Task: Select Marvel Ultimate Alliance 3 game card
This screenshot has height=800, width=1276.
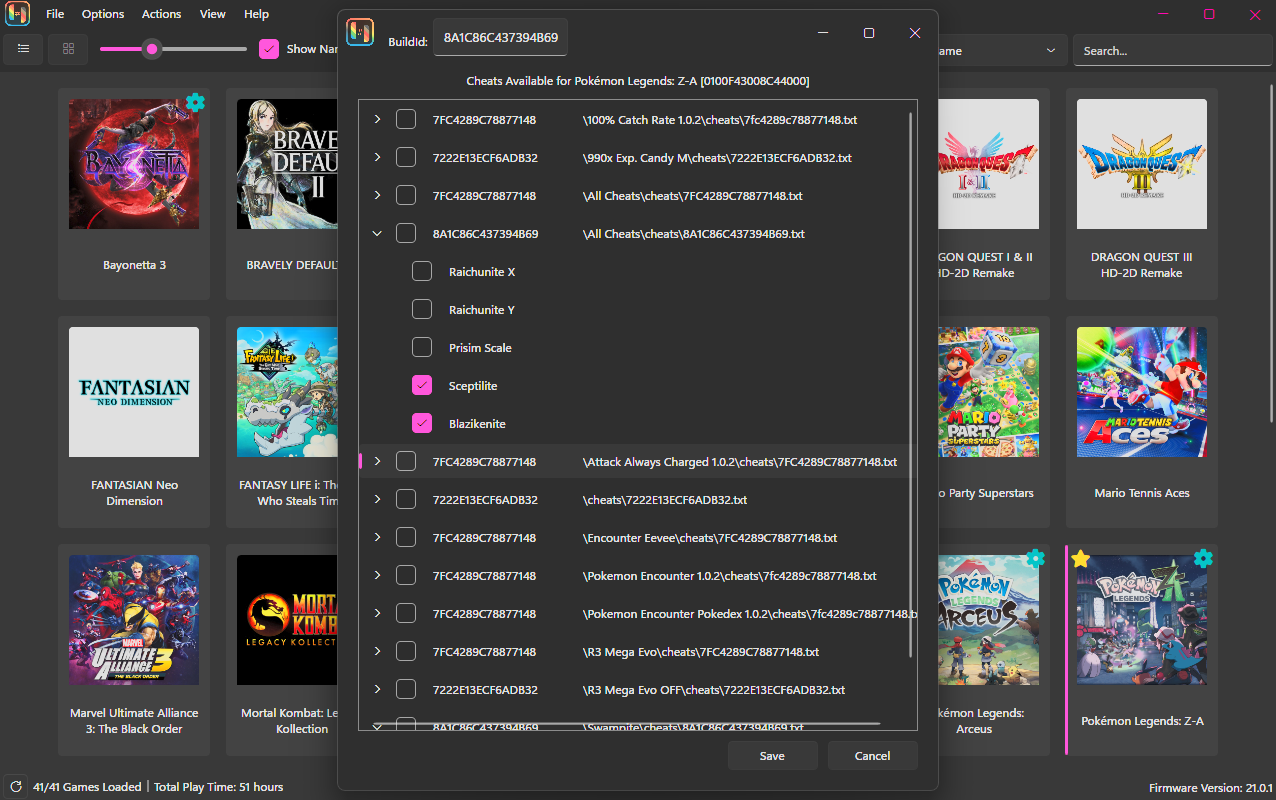Action: tap(134, 650)
